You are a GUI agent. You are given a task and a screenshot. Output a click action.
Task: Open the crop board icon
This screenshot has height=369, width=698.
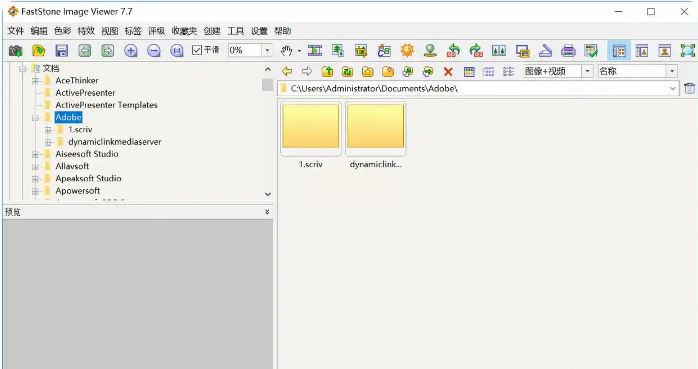pyautogui.click(x=361, y=51)
